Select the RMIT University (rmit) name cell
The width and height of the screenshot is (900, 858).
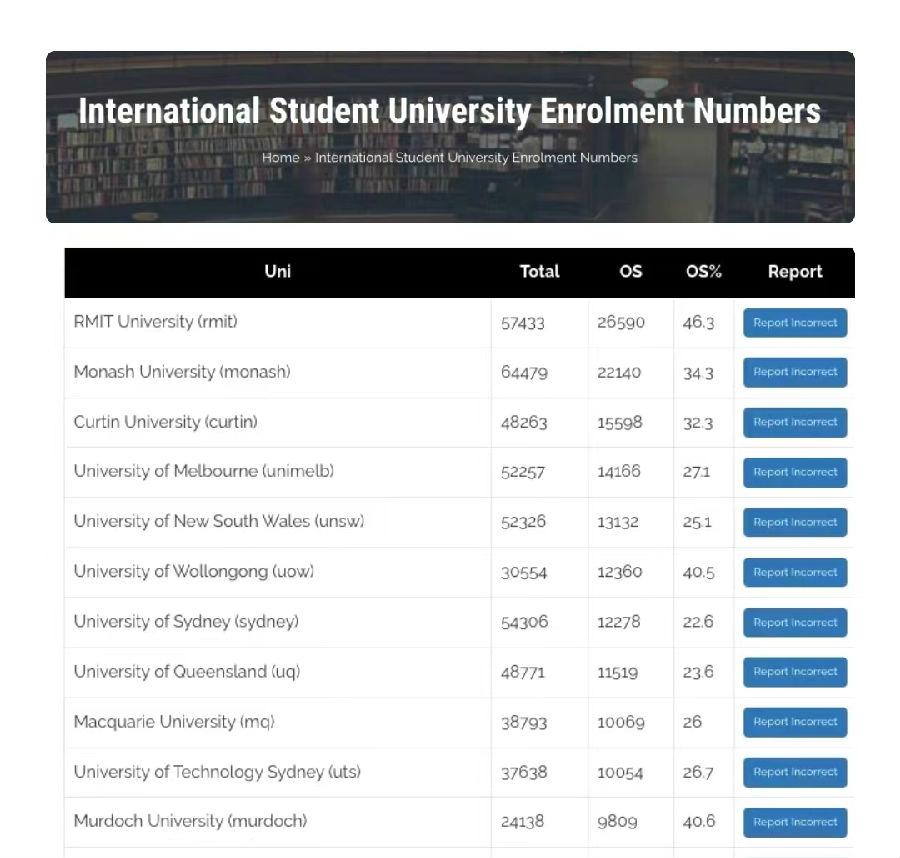tap(278, 323)
